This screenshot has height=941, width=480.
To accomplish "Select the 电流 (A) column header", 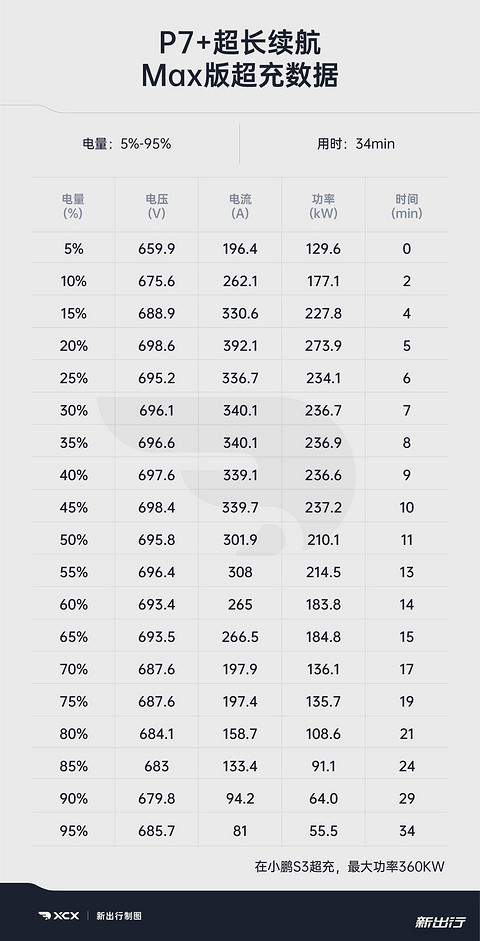I will (x=240, y=206).
